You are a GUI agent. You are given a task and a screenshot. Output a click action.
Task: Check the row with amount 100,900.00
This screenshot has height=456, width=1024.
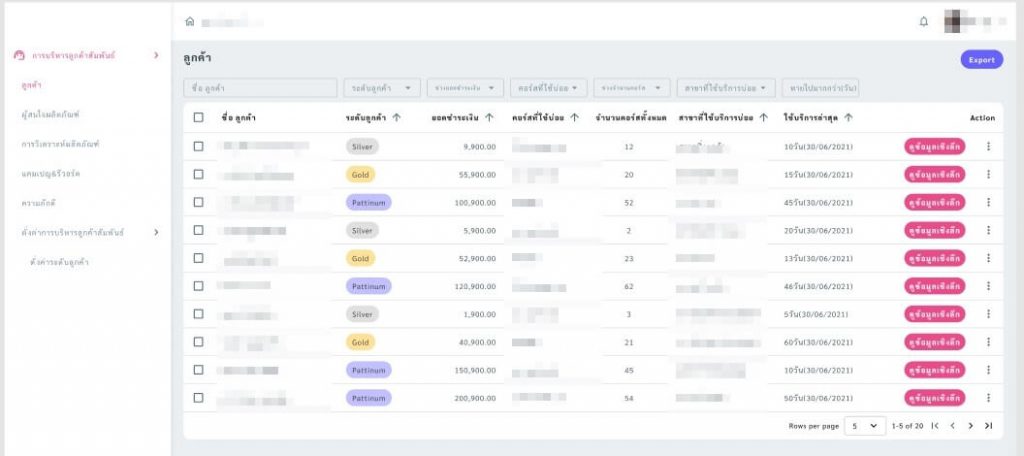(199, 203)
